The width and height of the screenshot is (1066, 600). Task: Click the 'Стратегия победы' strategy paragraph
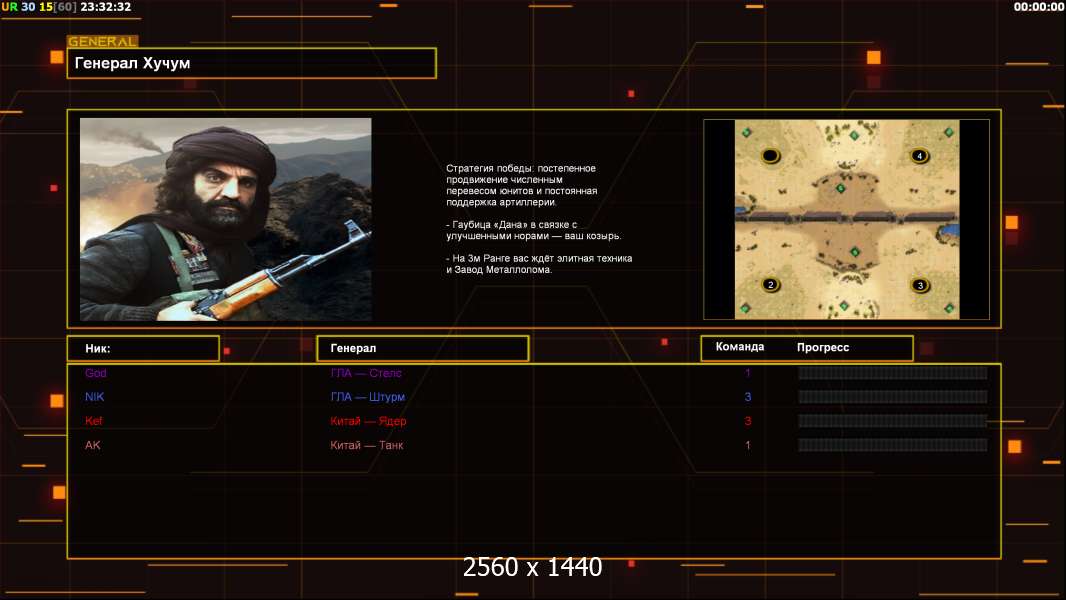click(521, 185)
